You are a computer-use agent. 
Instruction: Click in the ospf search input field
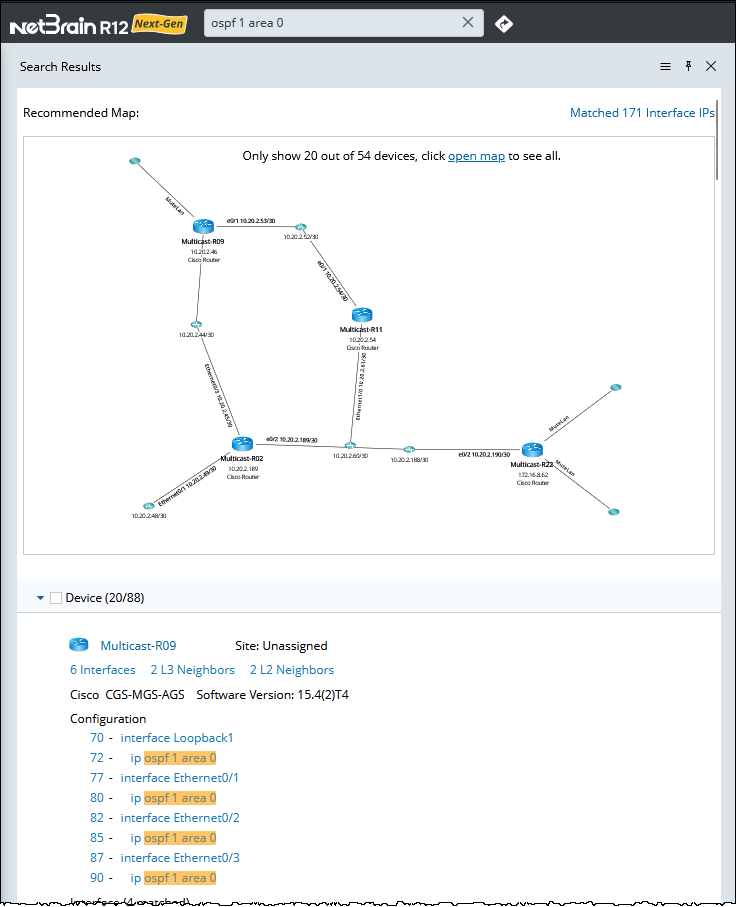(330, 23)
